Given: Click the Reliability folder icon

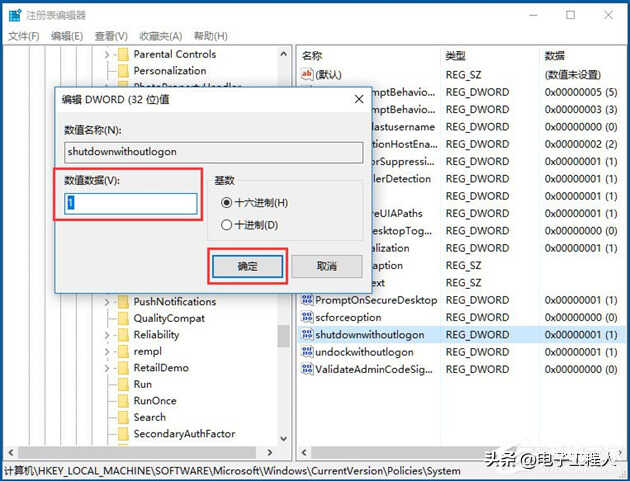Looking at the screenshot, I should coord(123,334).
